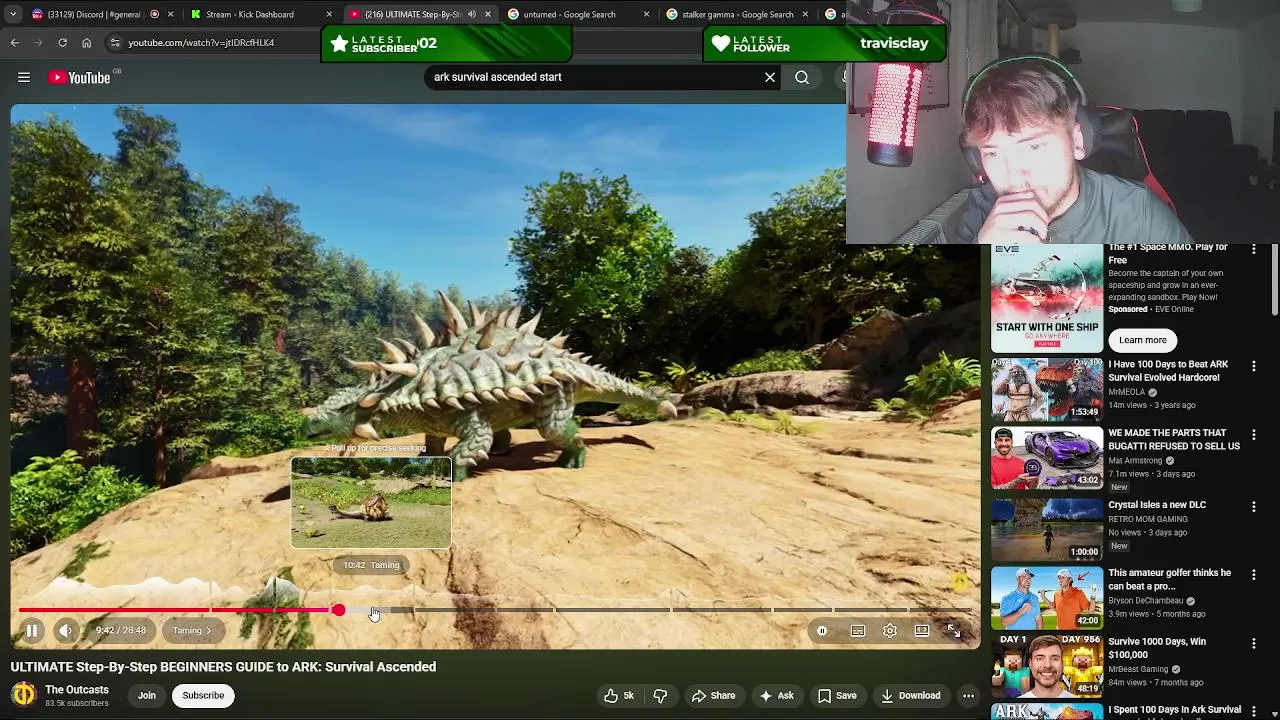Viewport: 1280px width, 720px height.
Task: Open 'Crystal Isles a new DLC' video title
Action: [x=1157, y=505]
